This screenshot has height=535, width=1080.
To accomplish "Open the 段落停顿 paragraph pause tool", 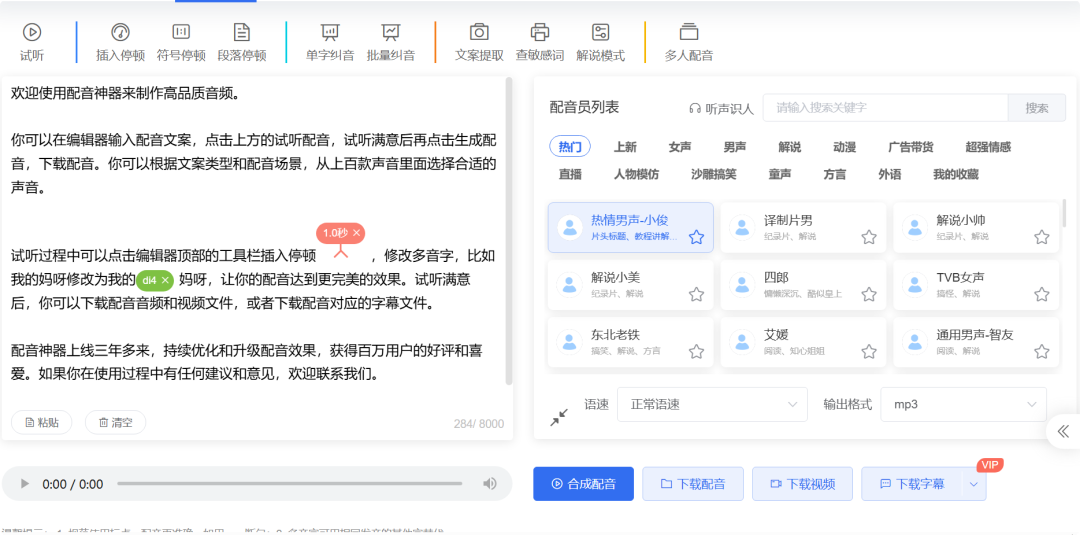I will pos(242,33).
